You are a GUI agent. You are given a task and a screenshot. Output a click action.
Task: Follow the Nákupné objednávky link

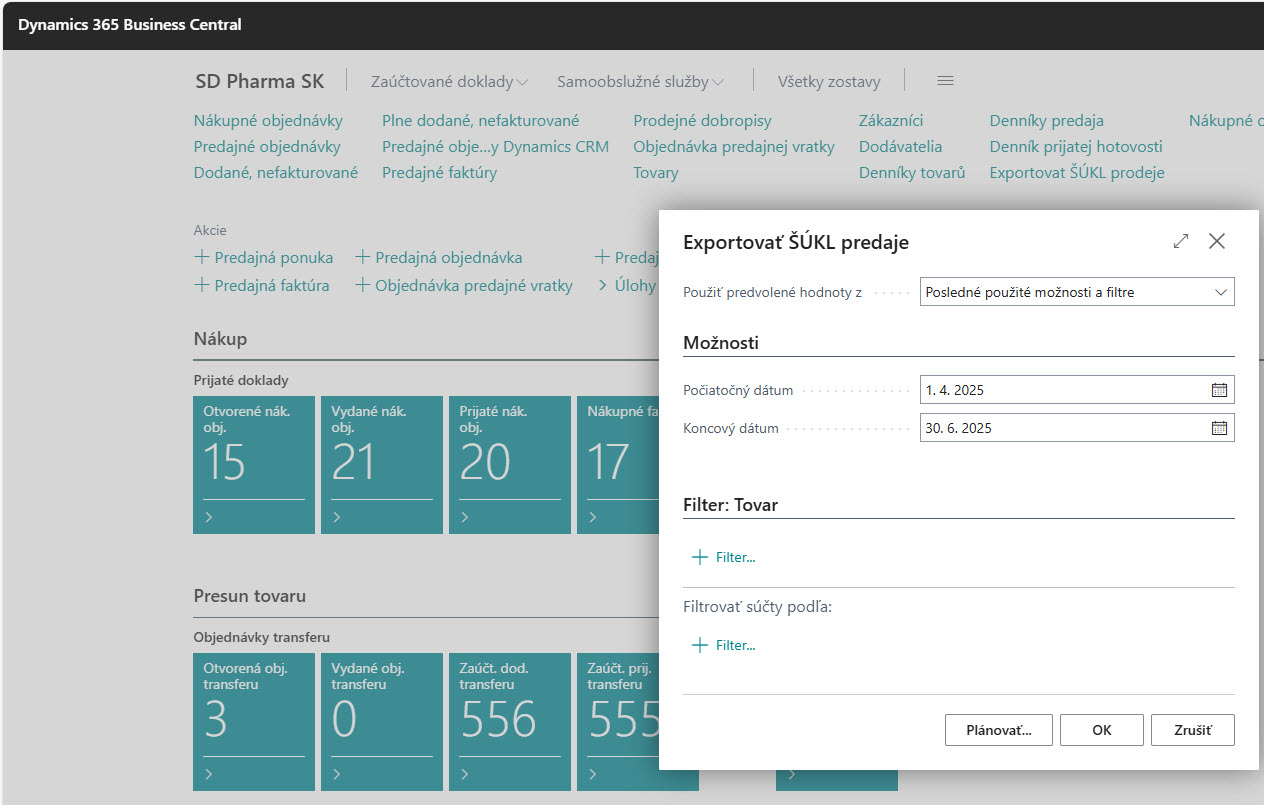[268, 121]
